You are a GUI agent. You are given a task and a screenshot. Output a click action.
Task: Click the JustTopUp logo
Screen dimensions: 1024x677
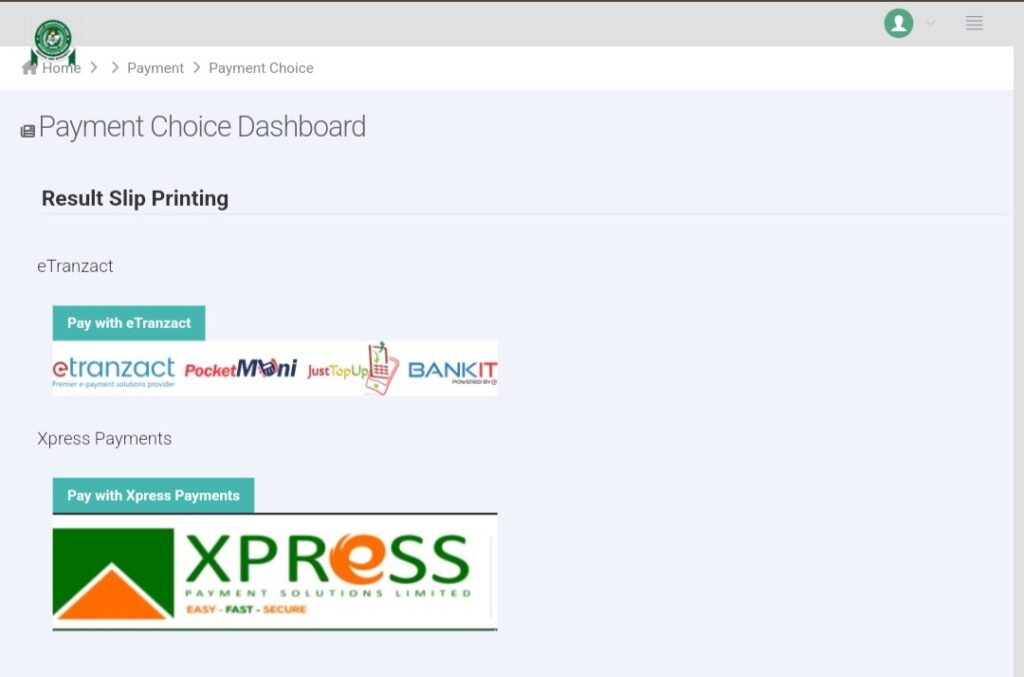pyautogui.click(x=353, y=369)
